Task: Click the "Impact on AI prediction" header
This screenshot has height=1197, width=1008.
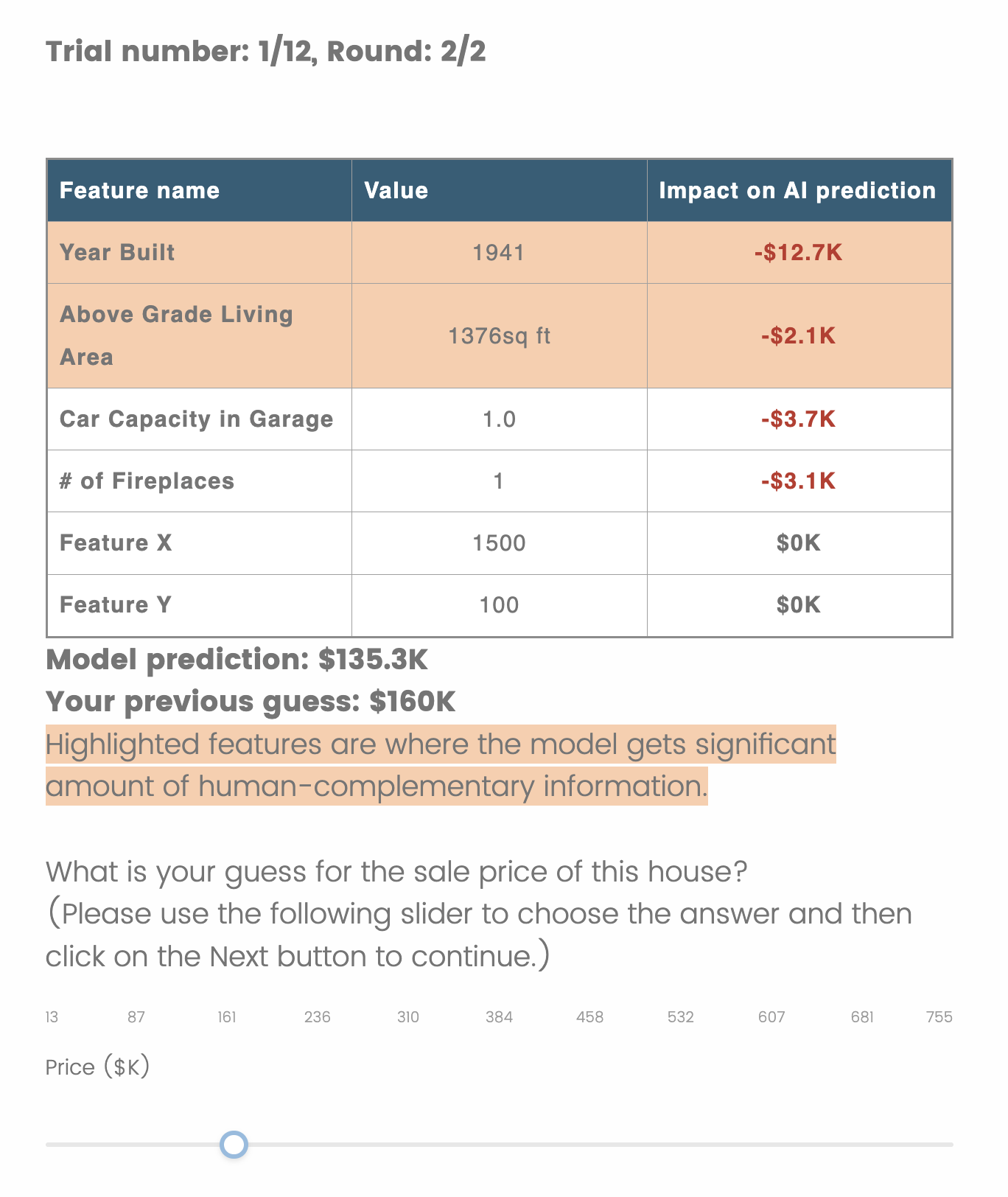Action: click(x=797, y=191)
